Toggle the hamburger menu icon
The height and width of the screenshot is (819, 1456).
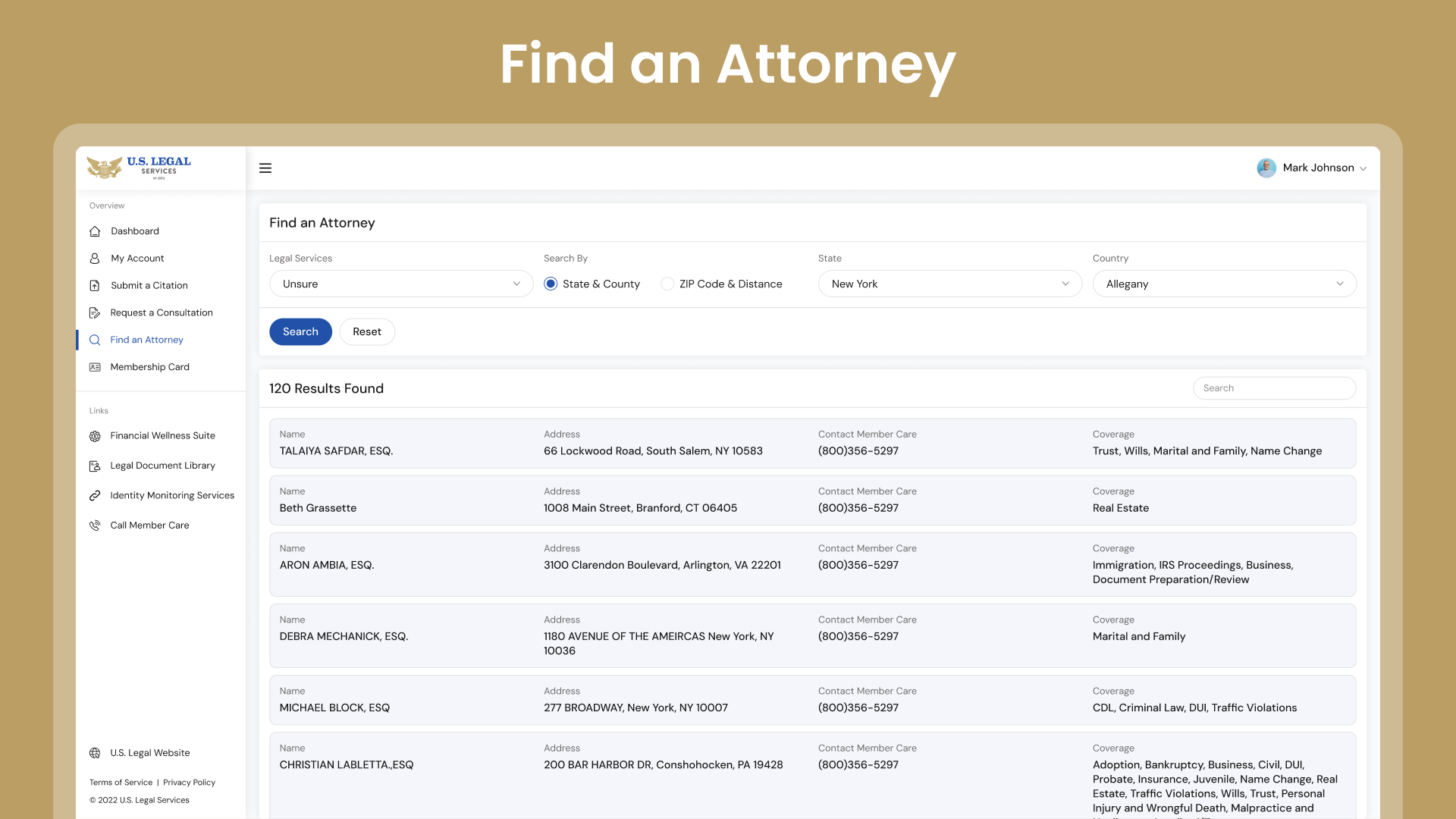click(x=265, y=168)
